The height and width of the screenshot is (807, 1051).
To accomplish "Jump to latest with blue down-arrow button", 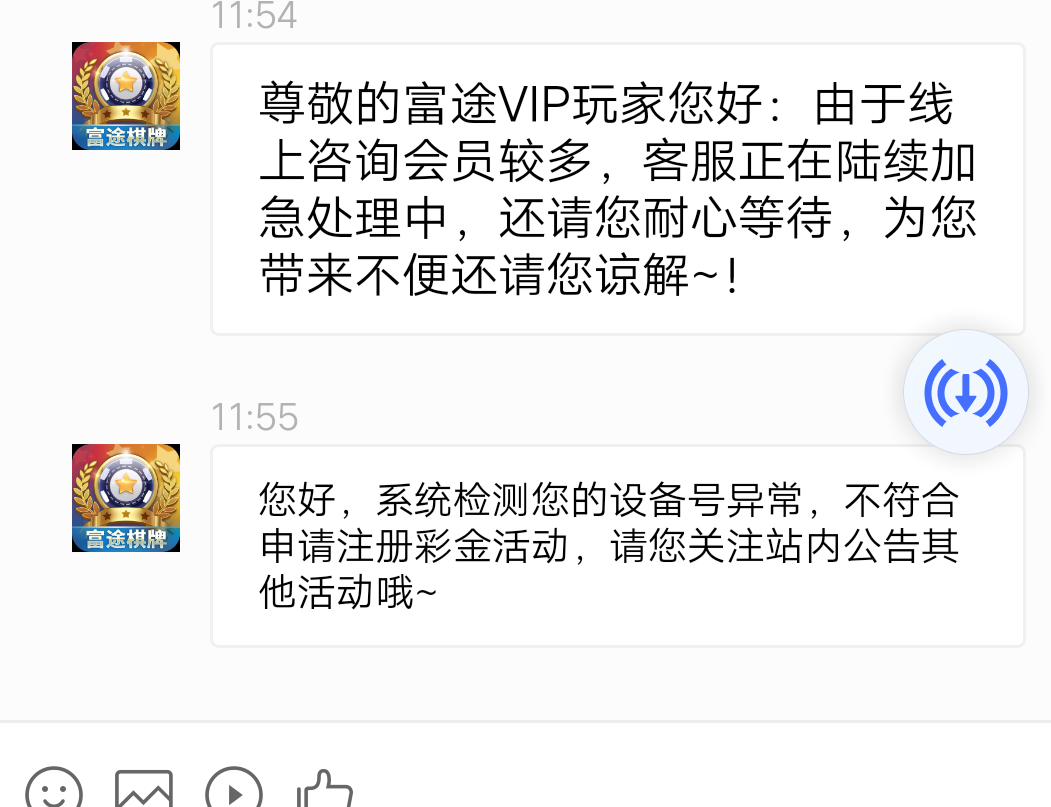I will (x=966, y=392).
